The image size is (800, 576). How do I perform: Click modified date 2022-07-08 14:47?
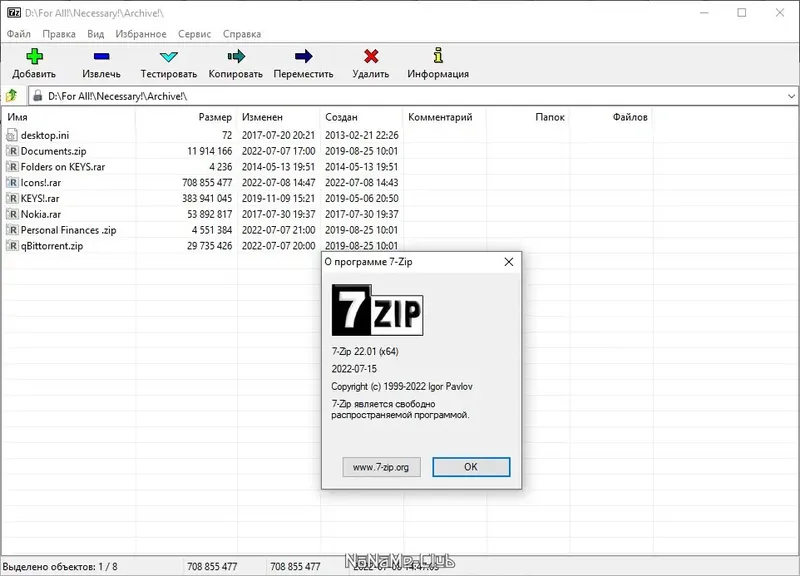tap(279, 183)
